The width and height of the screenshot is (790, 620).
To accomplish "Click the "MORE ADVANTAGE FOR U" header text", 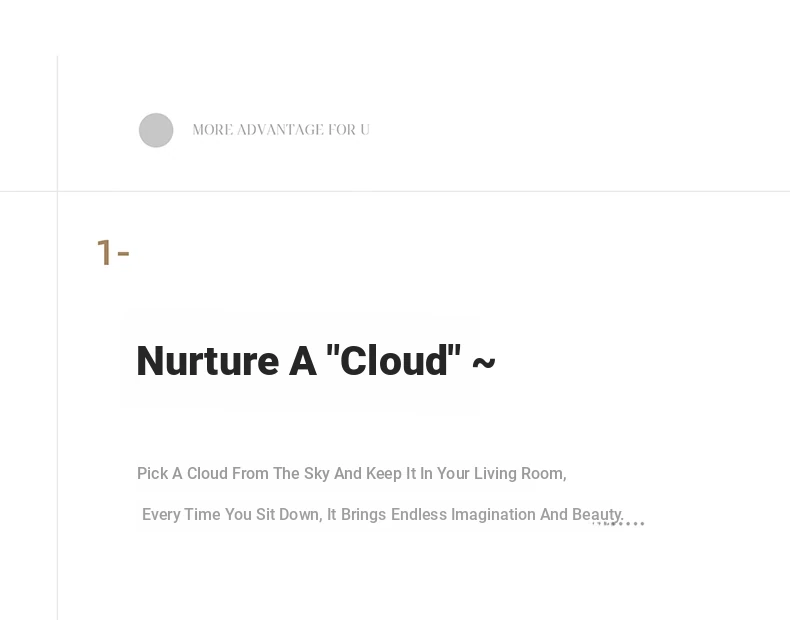I will [280, 130].
